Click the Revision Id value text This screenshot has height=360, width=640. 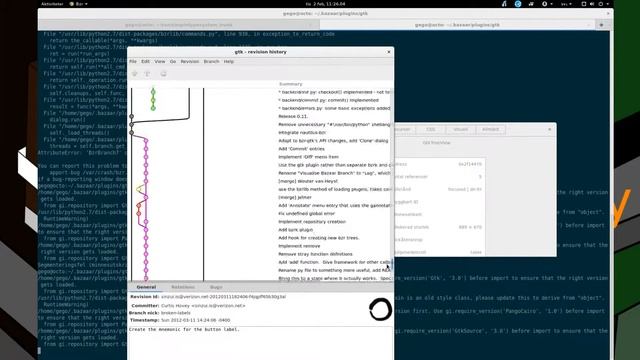click(223, 297)
